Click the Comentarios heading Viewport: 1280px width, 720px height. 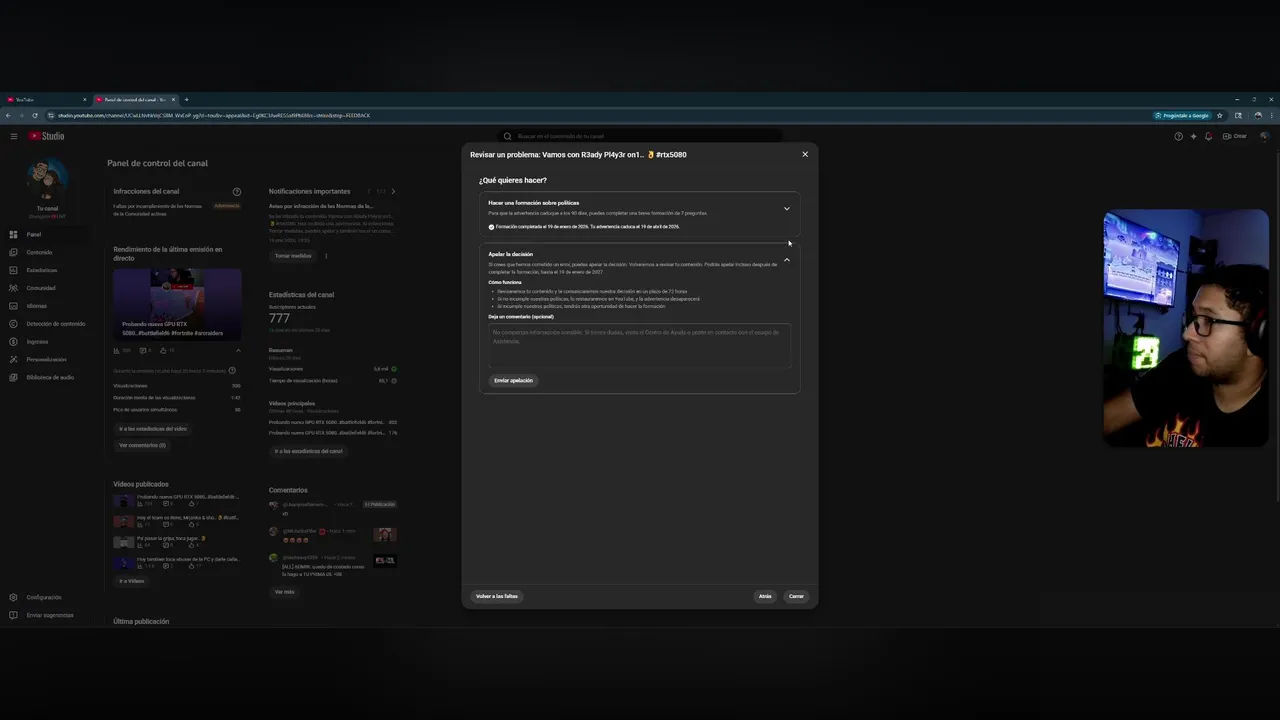click(x=288, y=490)
